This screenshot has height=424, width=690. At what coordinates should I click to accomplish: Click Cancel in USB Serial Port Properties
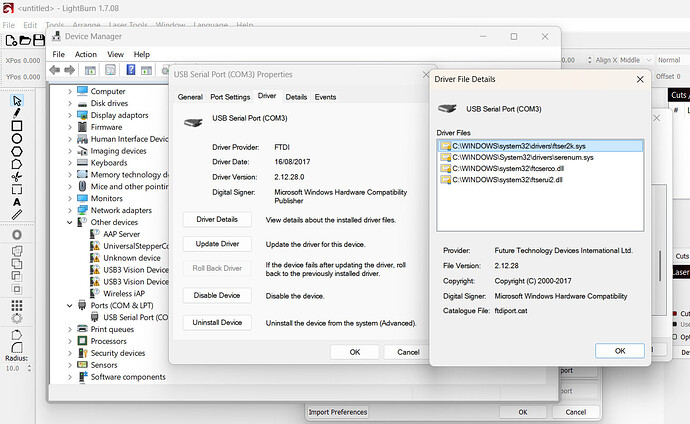click(408, 352)
